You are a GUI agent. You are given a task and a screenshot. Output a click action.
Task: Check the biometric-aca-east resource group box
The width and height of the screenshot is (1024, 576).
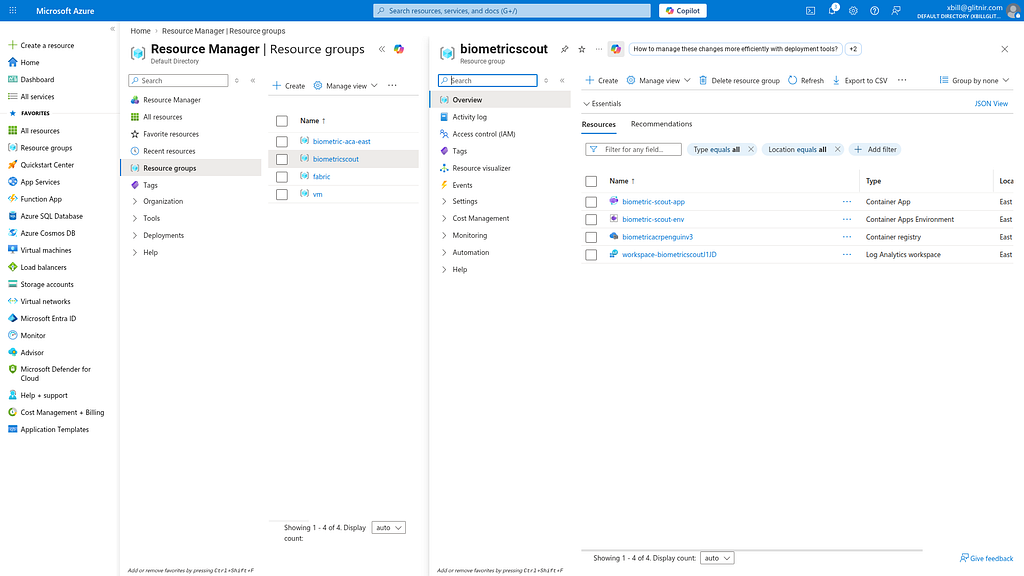(x=281, y=142)
